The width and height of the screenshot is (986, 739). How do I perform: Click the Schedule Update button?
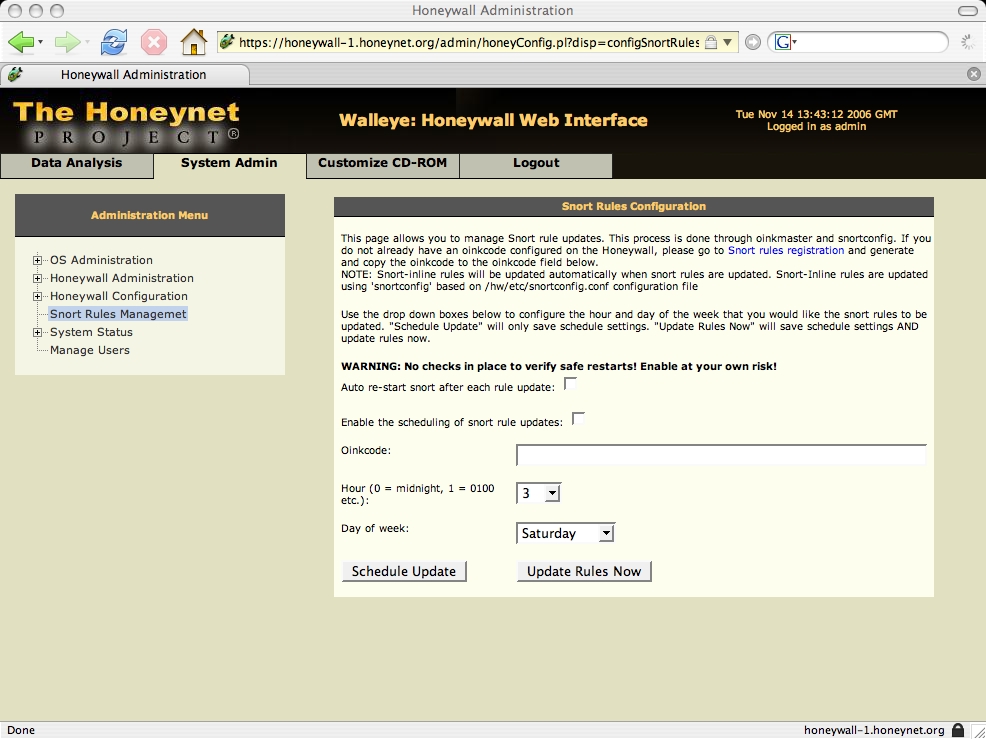point(404,571)
